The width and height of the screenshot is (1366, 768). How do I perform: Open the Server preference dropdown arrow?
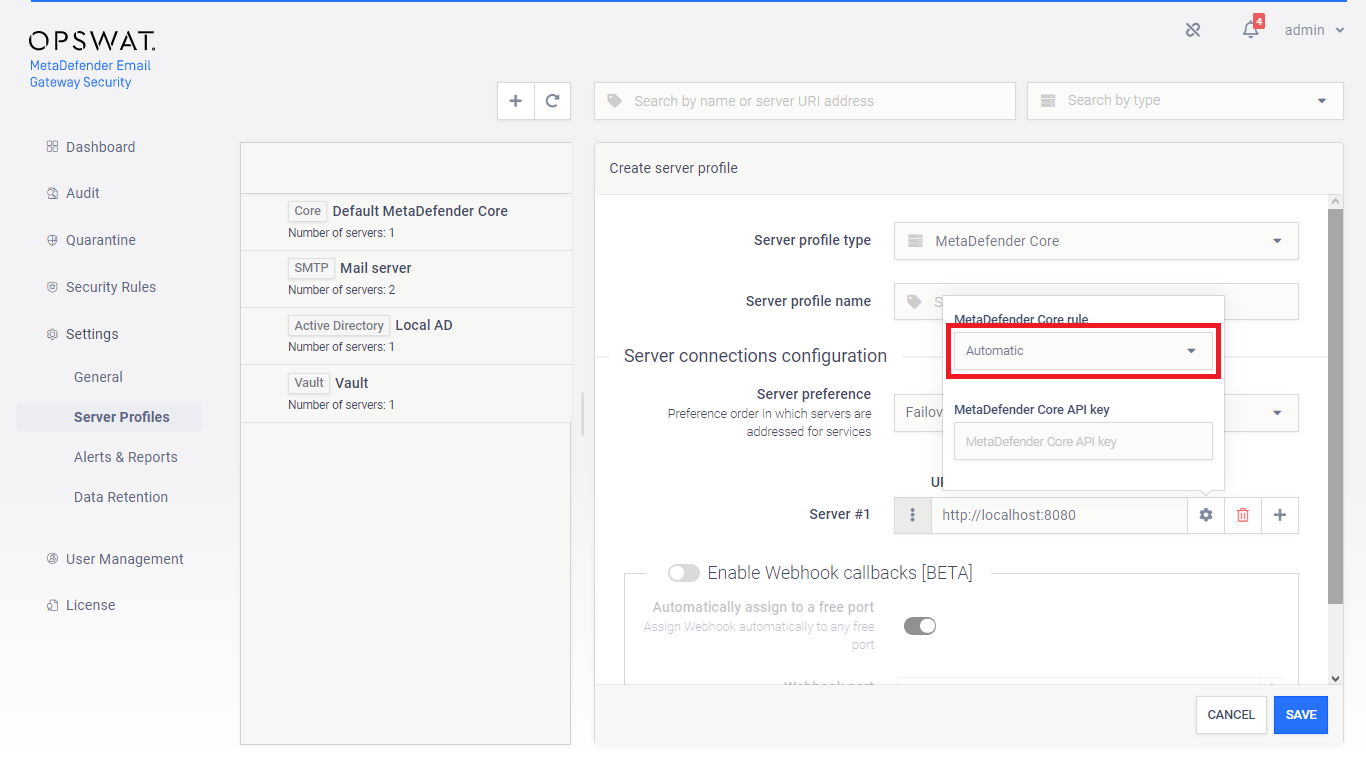coord(1277,413)
